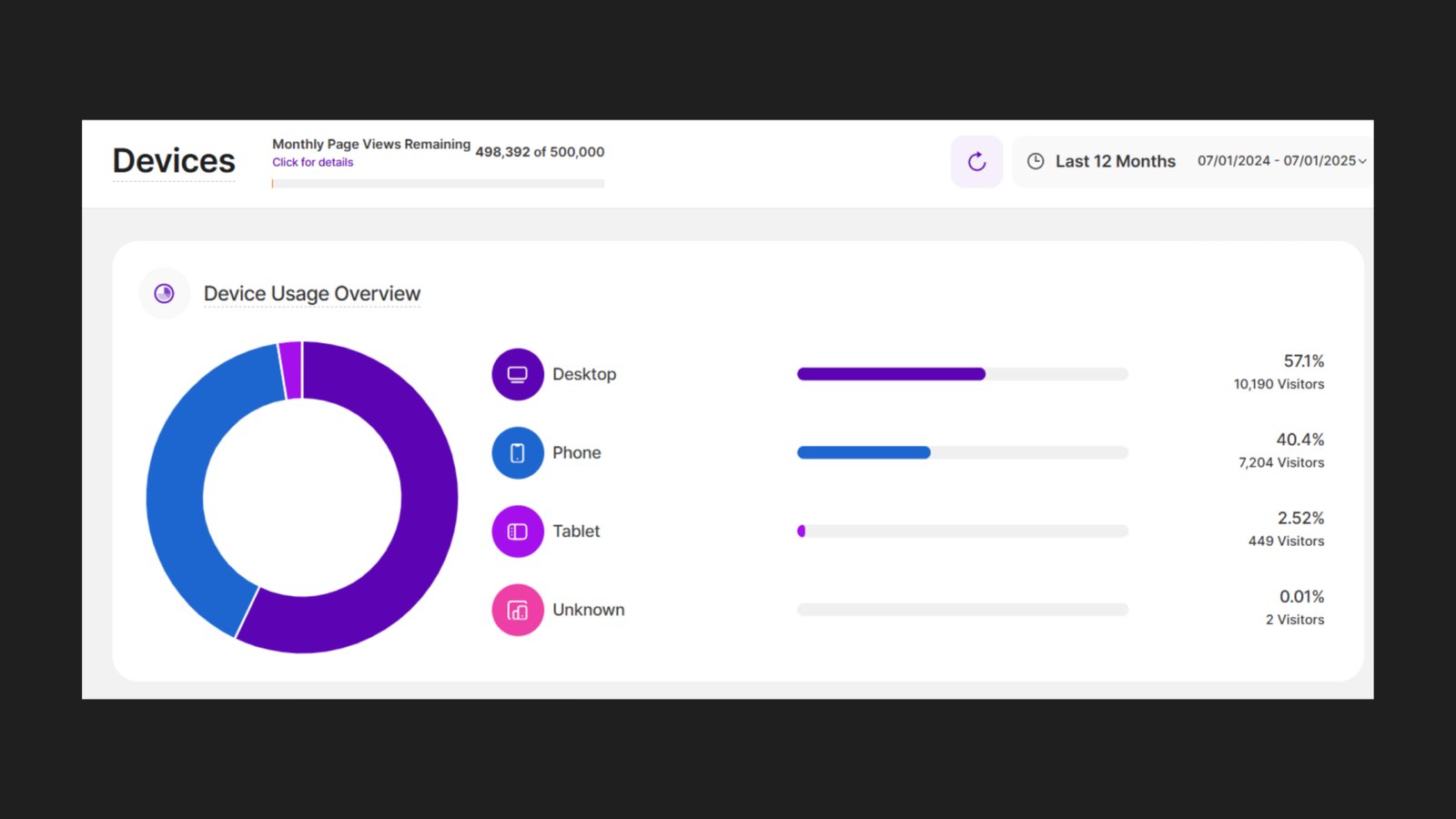This screenshot has width=1456, height=819.
Task: Click the Devices page heading
Action: pos(174,161)
